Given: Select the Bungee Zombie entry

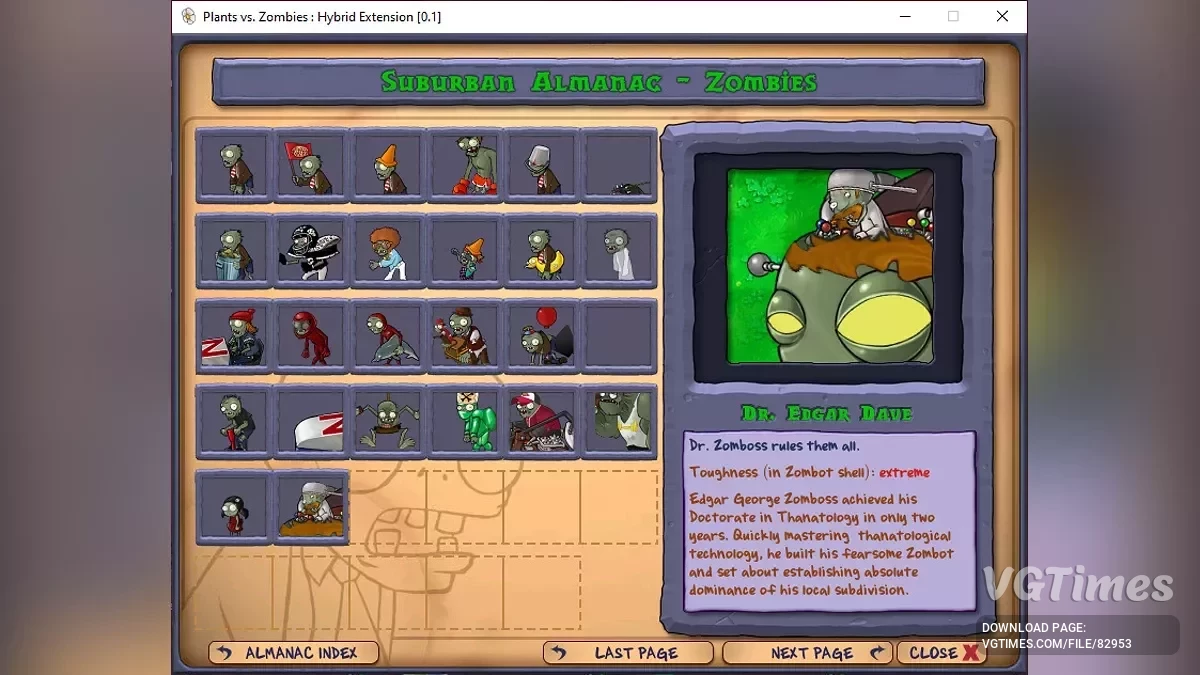Looking at the screenshot, I should point(388,422).
